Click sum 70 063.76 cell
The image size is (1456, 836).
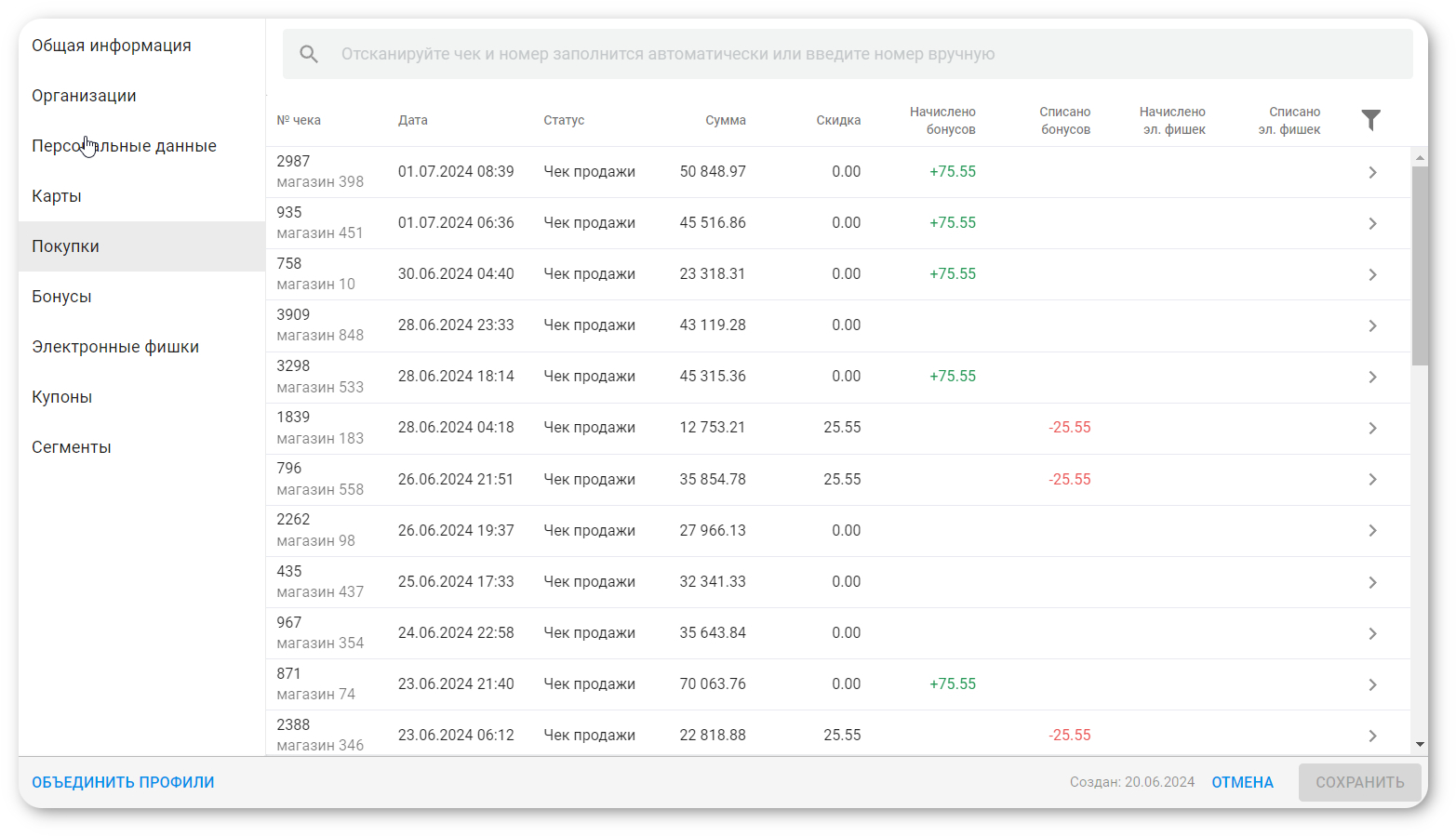pos(713,683)
